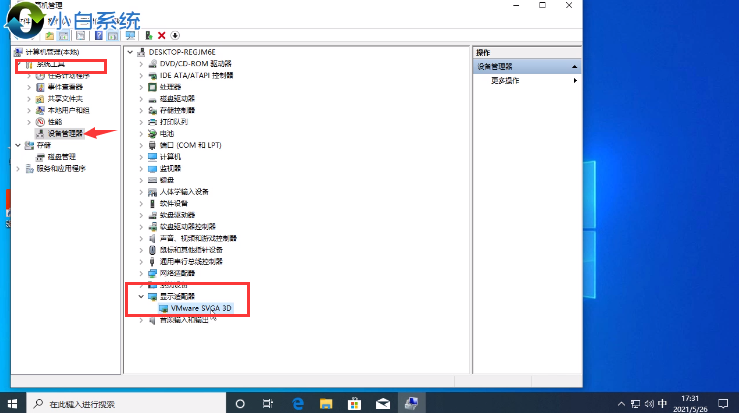Open the notification center icon
The width and height of the screenshot is (739, 413).
(x=723, y=404)
